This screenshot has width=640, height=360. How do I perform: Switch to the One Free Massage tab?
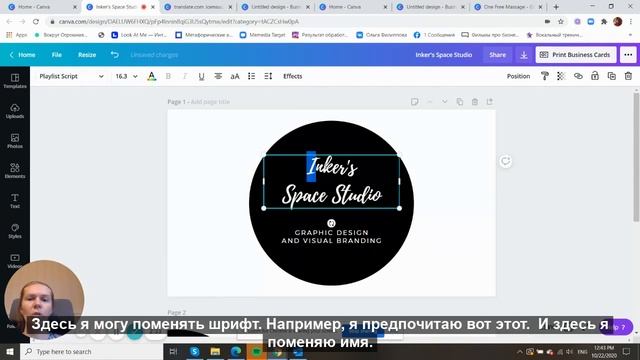coord(508,7)
